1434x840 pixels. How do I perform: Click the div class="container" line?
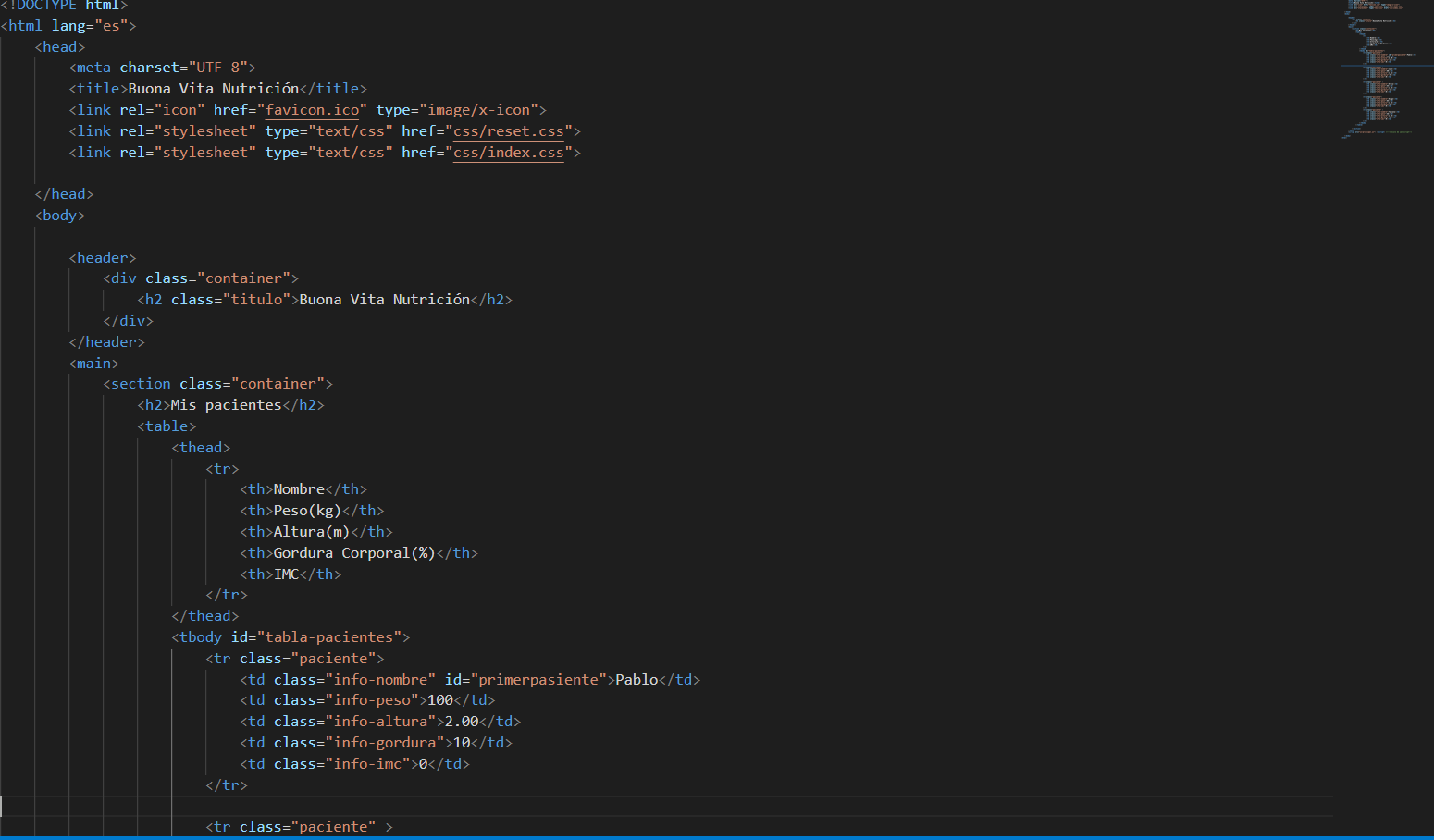(x=201, y=278)
